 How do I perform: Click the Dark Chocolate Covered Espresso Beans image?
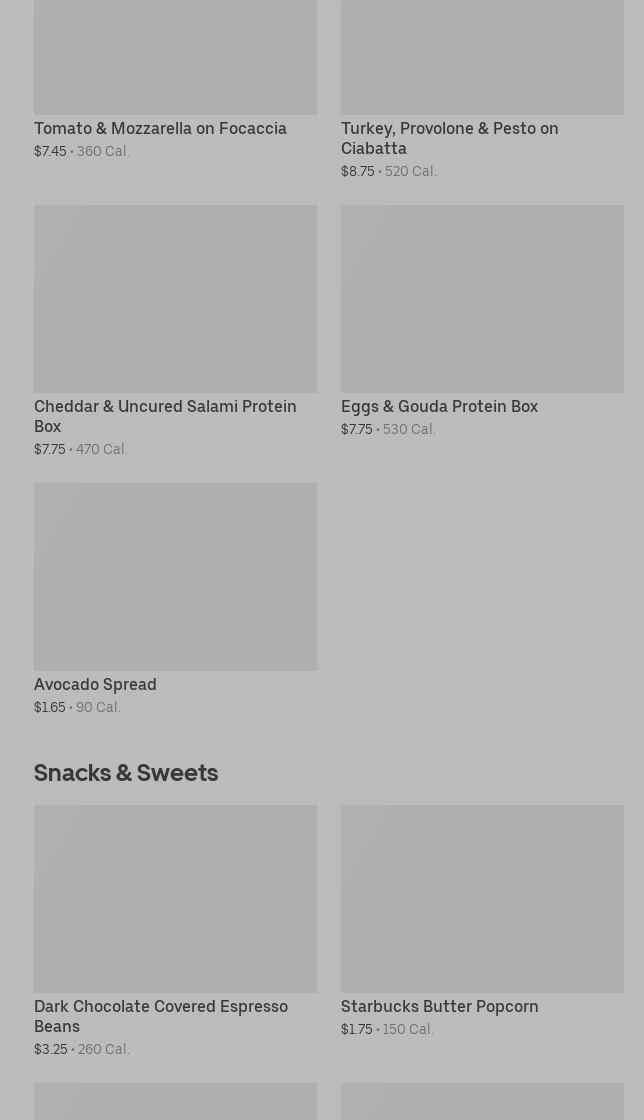175,899
